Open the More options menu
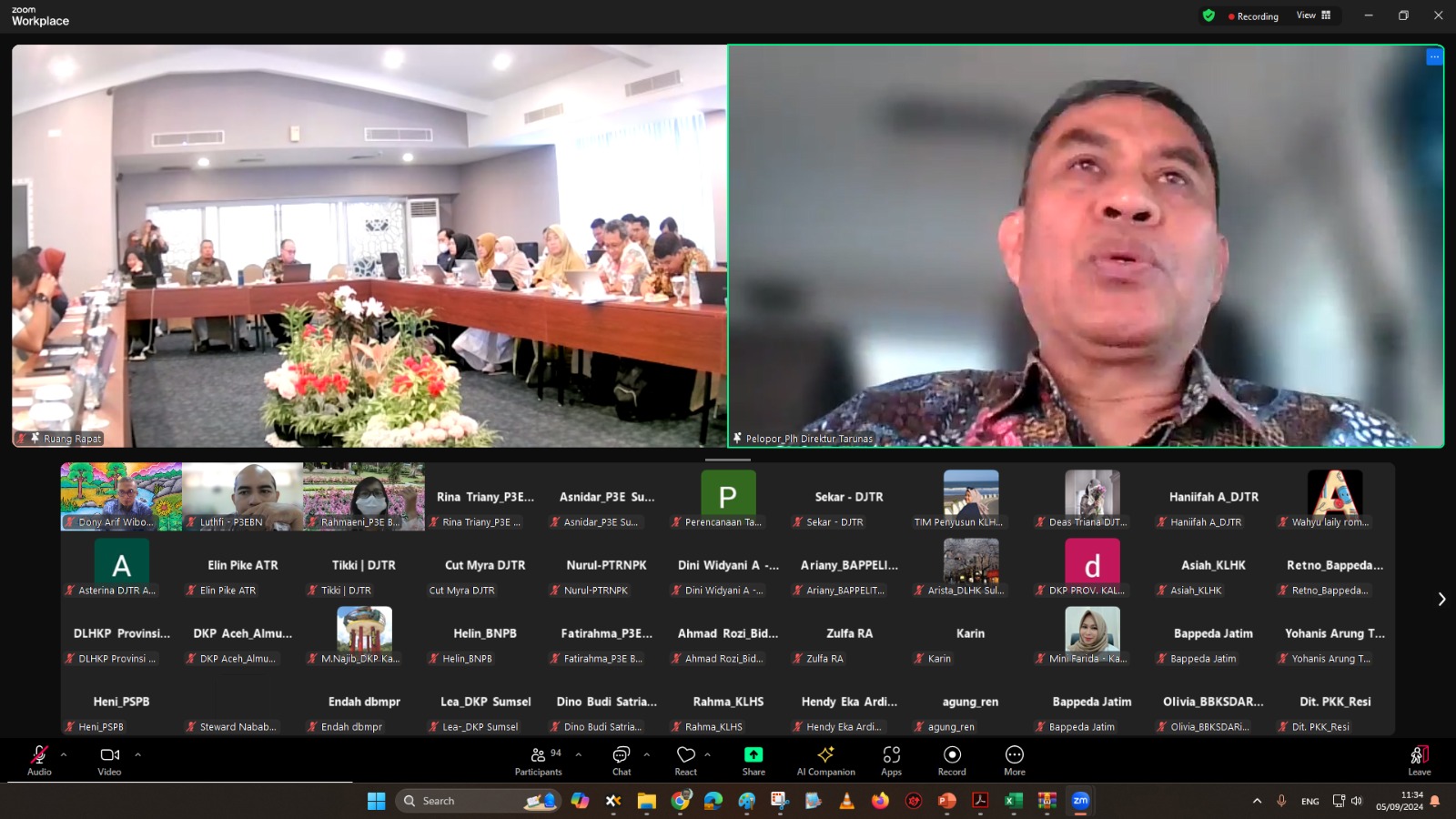 coord(1014,760)
